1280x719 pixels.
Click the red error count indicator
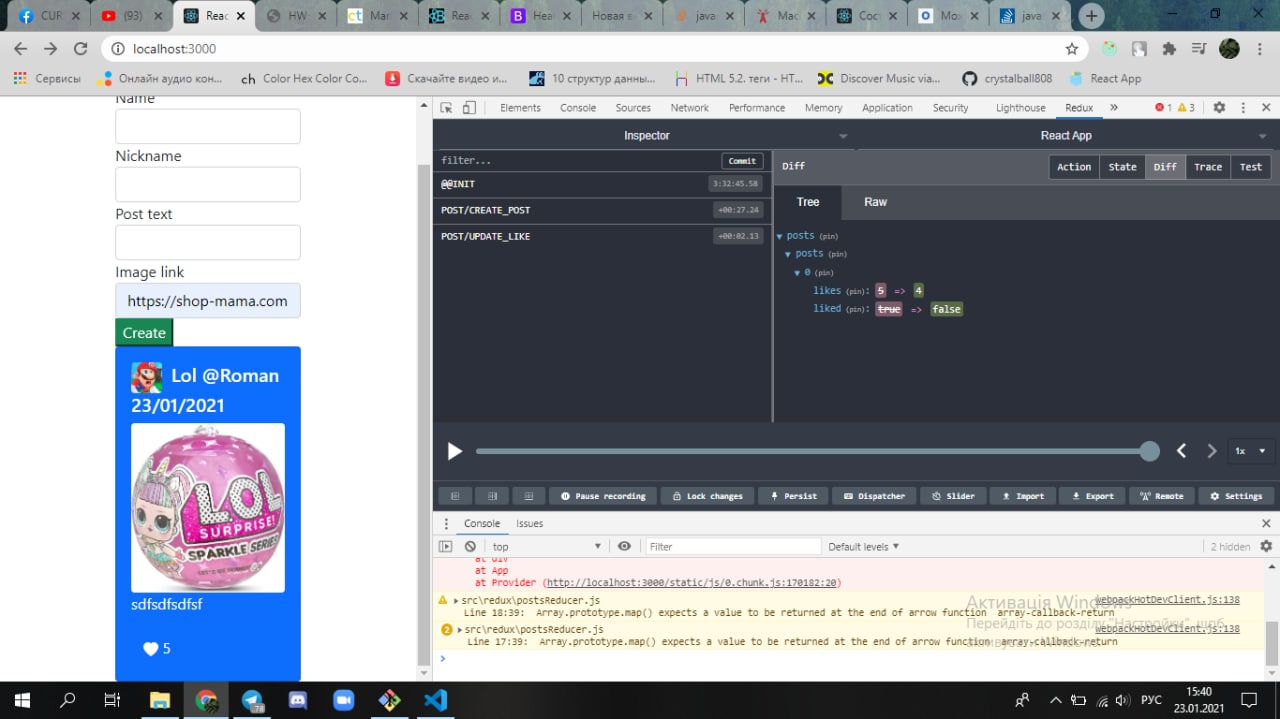1163,108
